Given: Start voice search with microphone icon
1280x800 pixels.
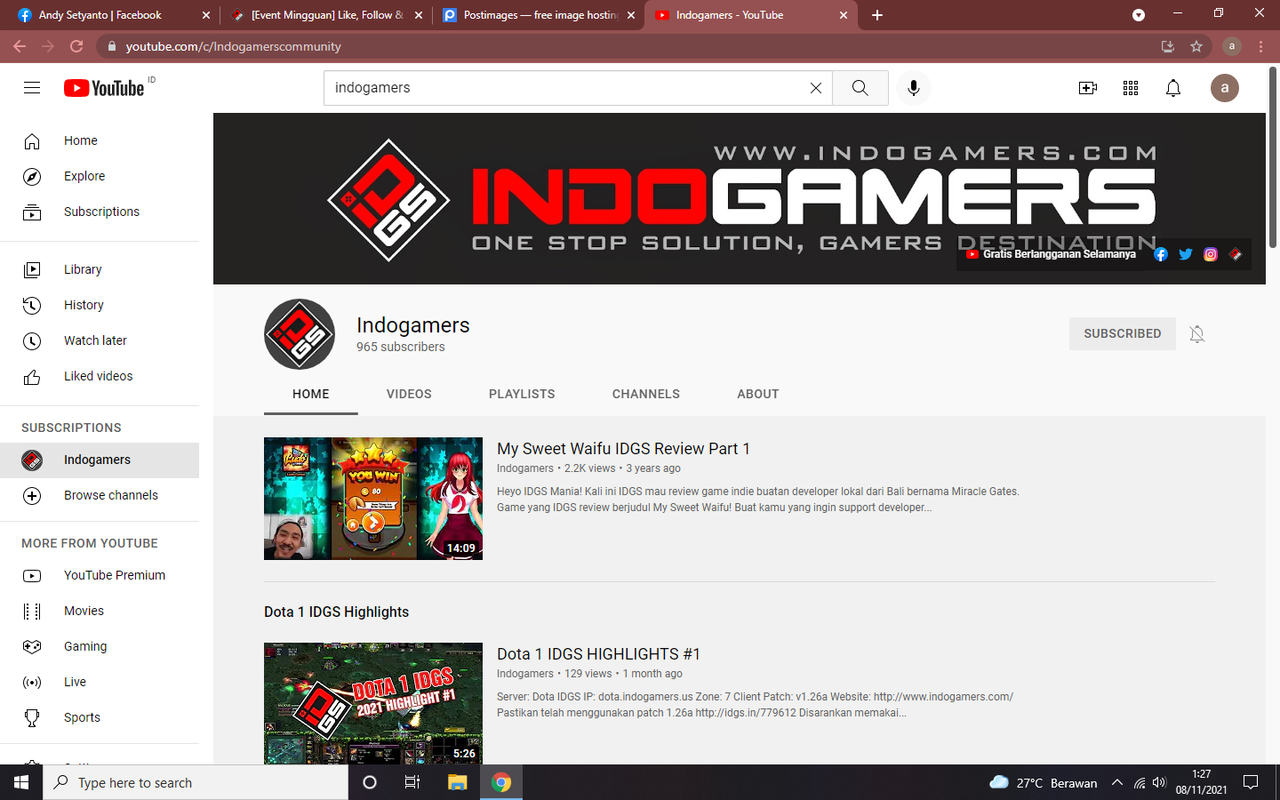Looking at the screenshot, I should [913, 88].
